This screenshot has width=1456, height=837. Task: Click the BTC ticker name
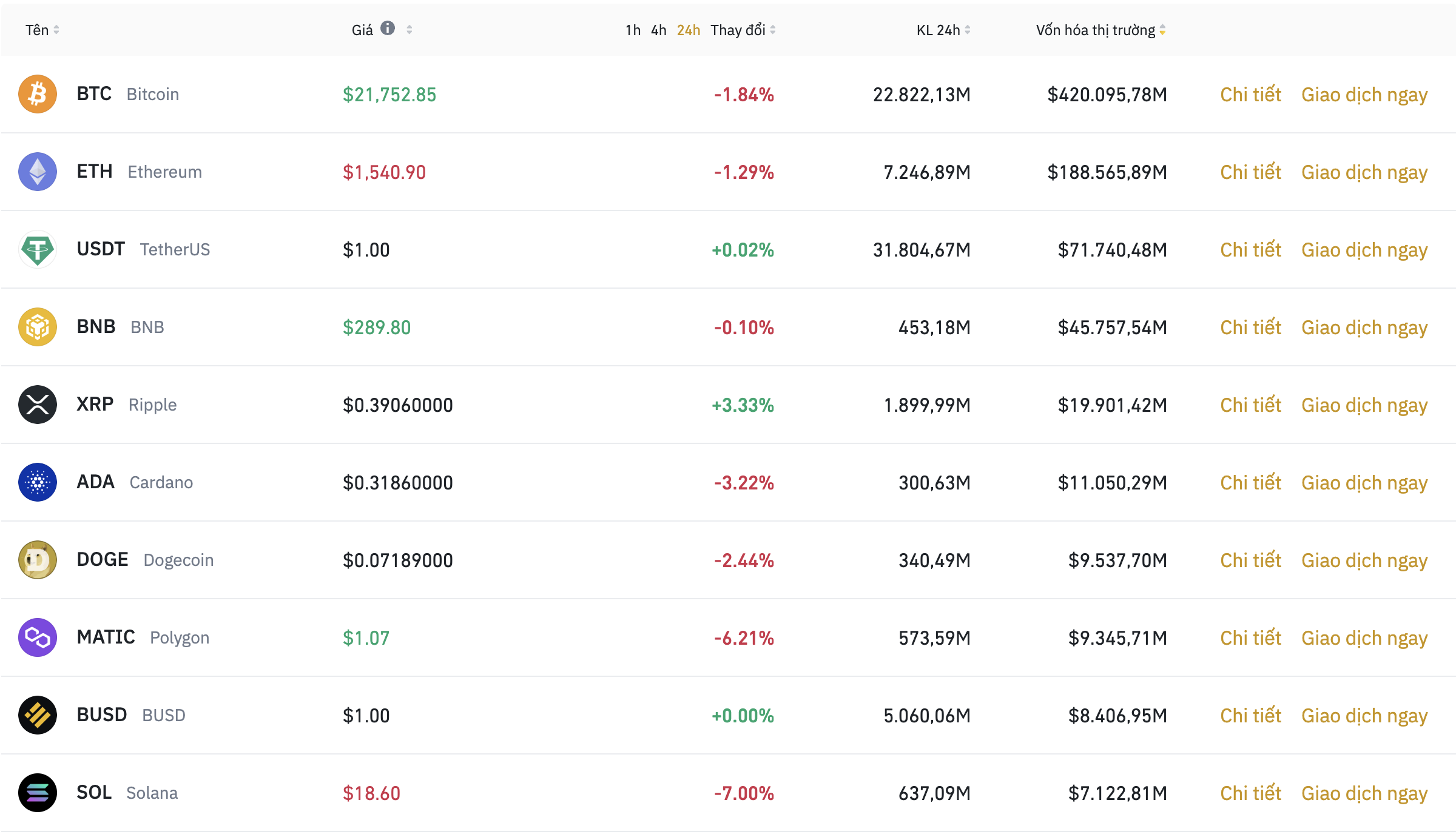click(94, 94)
